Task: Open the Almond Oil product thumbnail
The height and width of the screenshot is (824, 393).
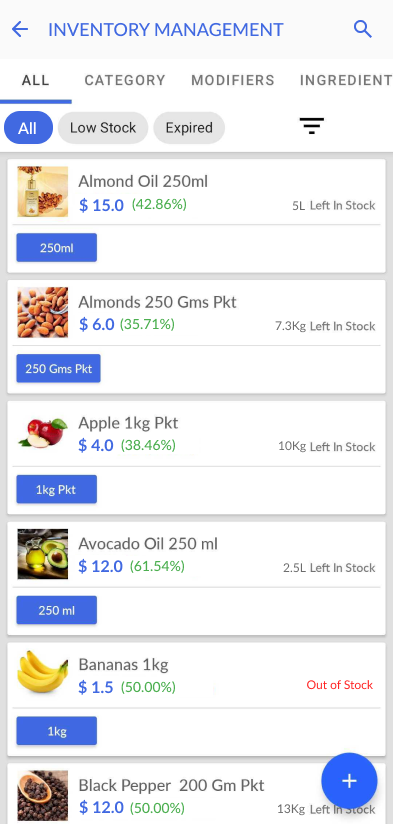Action: click(x=43, y=192)
